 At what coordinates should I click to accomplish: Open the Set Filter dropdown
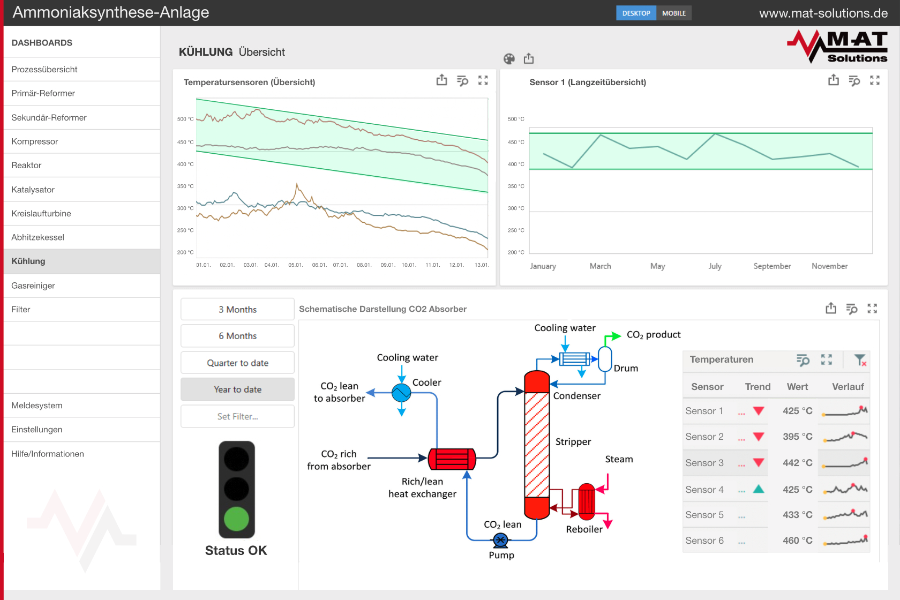click(237, 416)
